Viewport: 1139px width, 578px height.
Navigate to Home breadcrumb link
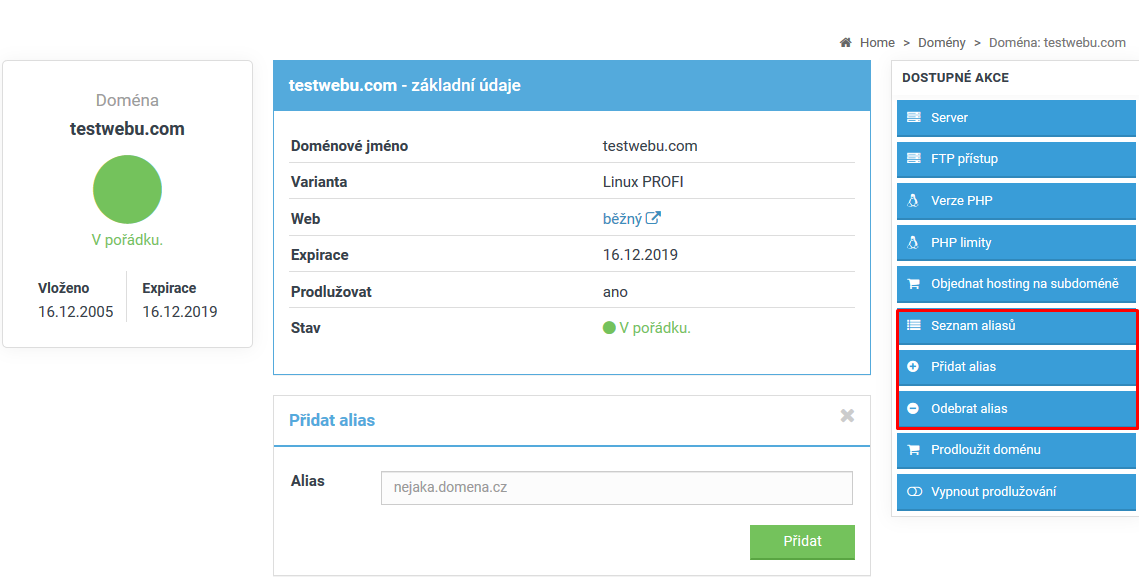pos(877,43)
